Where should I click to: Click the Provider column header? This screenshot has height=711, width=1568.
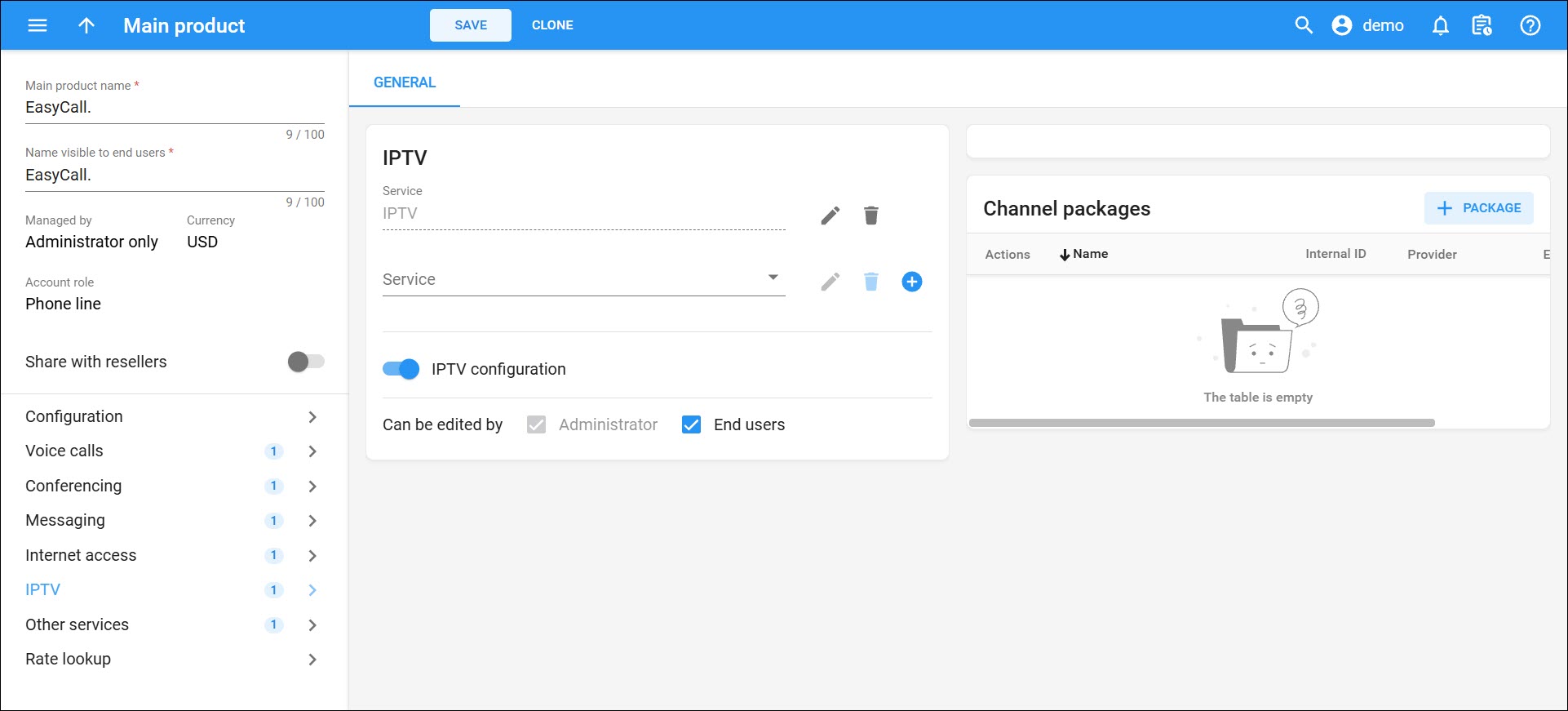1432,255
